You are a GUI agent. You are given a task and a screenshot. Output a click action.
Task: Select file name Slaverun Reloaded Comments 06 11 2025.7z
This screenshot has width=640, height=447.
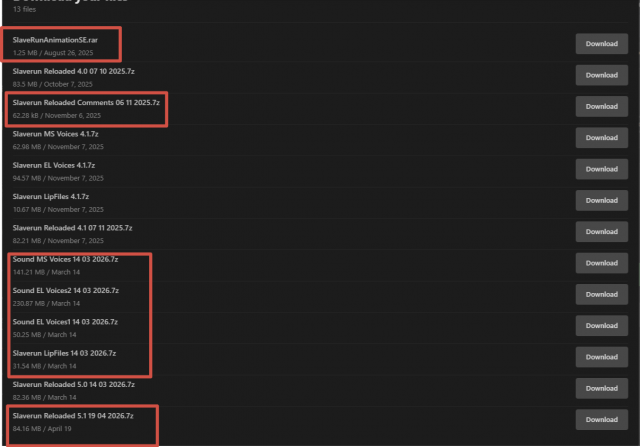[x=86, y=102]
